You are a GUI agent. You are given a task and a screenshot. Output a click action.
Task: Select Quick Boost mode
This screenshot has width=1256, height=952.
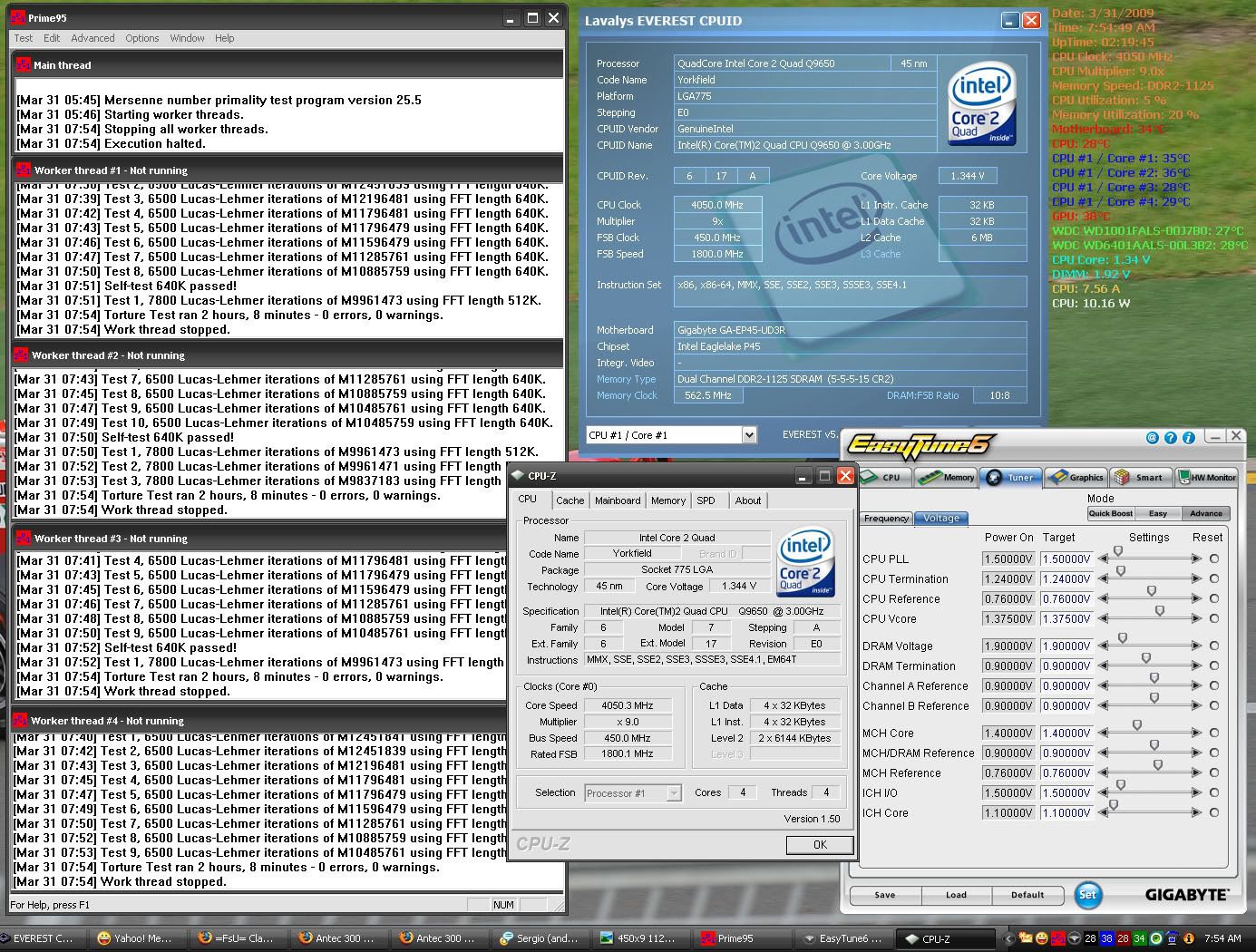pyautogui.click(x=1110, y=513)
